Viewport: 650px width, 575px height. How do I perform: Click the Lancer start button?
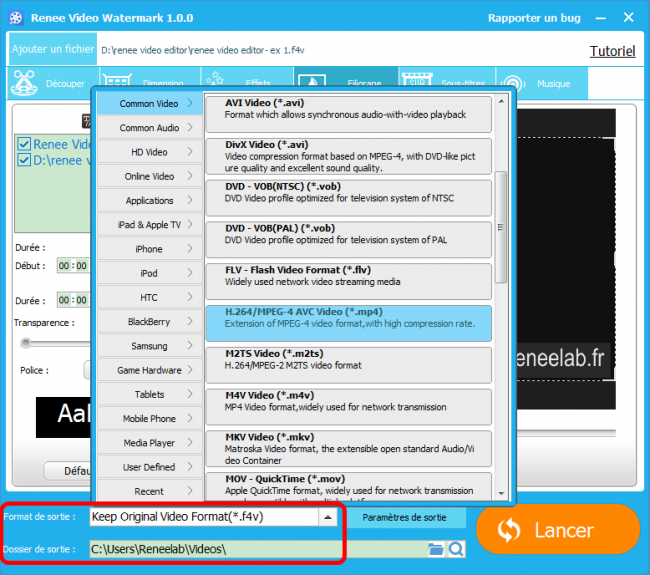pyautogui.click(x=558, y=529)
